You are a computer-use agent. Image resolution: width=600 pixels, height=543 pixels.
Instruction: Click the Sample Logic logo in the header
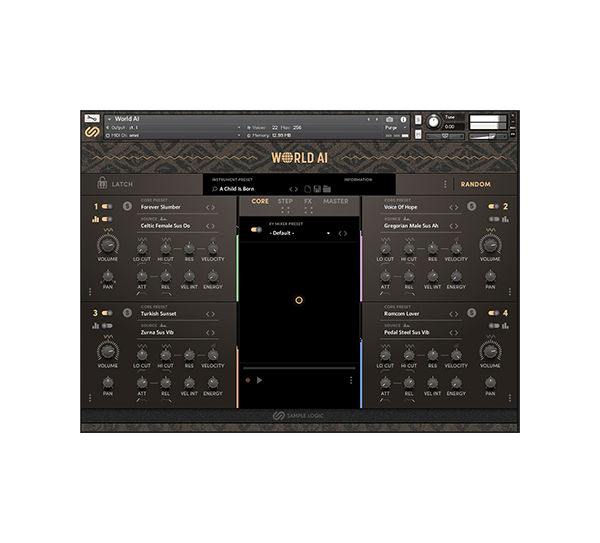coord(92,132)
